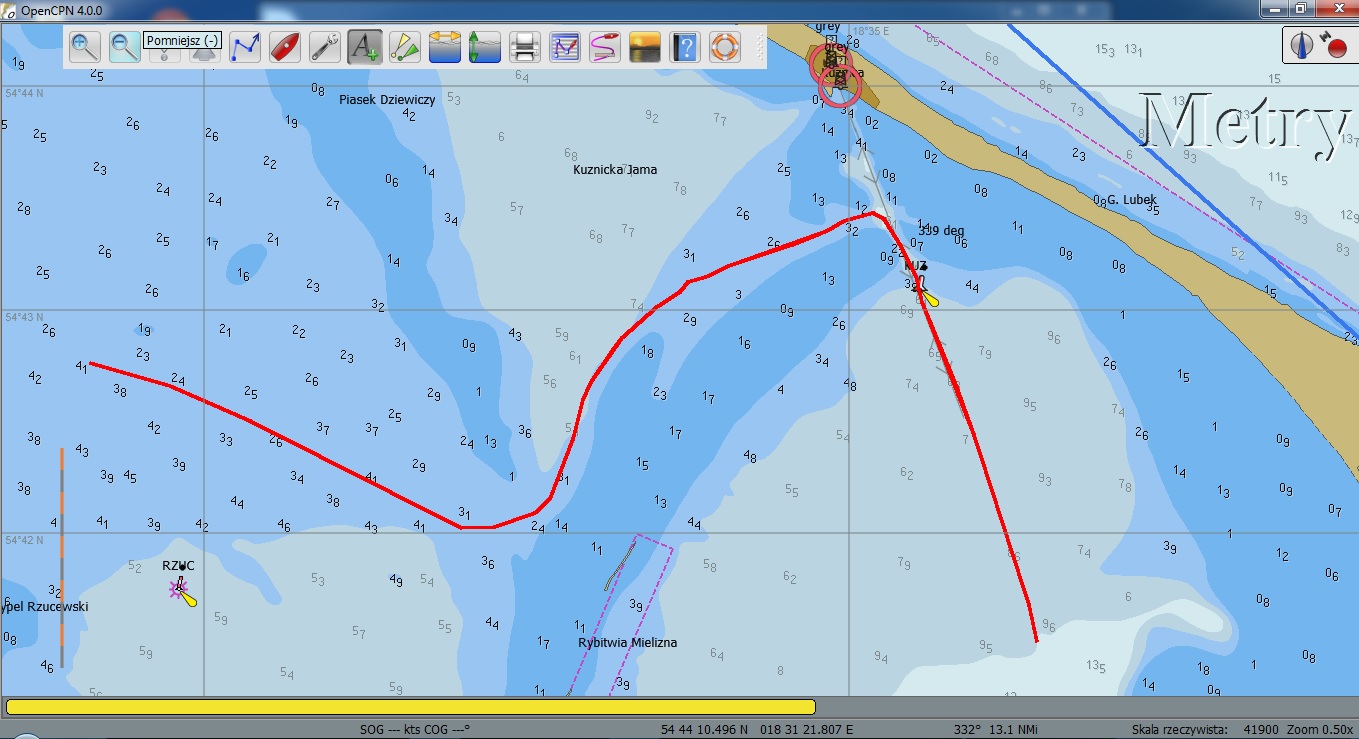Viewport: 1359px width, 739px height.
Task: Select the Create Route tool
Action: coord(245,47)
